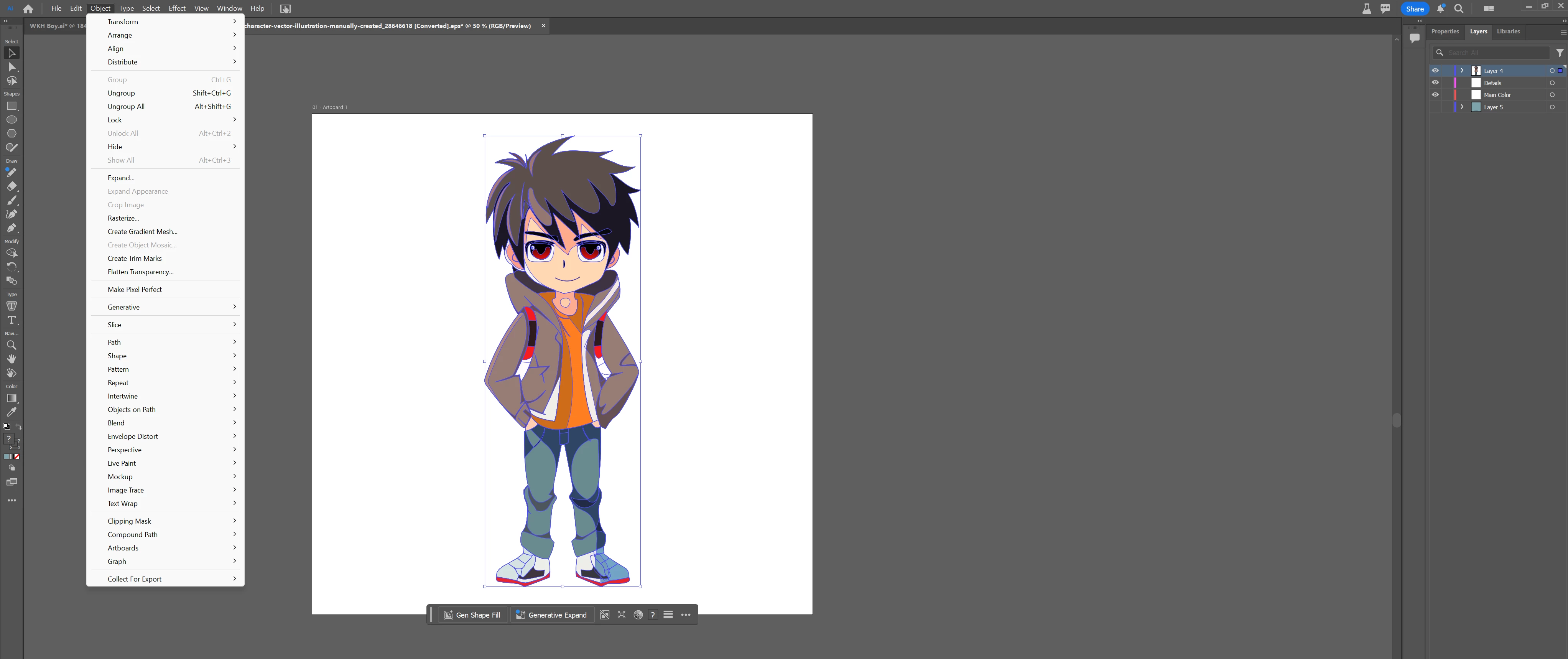The image size is (1568, 659).
Task: Select the Ellipse tool
Action: [x=12, y=120]
